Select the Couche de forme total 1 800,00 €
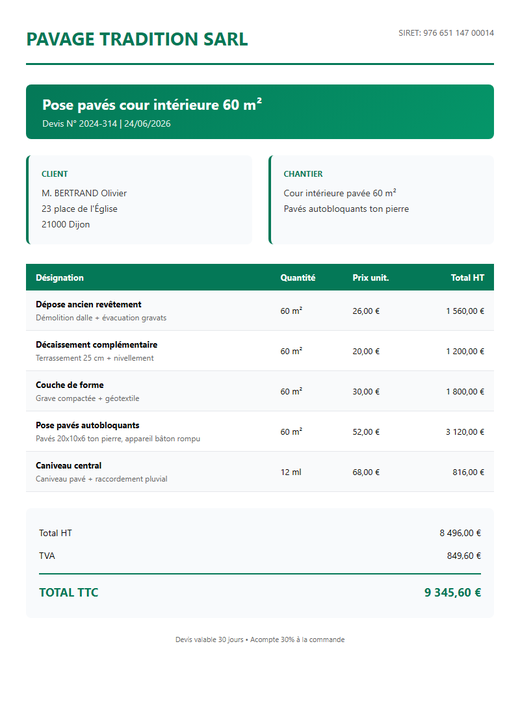The height and width of the screenshot is (722, 520). 465,392
